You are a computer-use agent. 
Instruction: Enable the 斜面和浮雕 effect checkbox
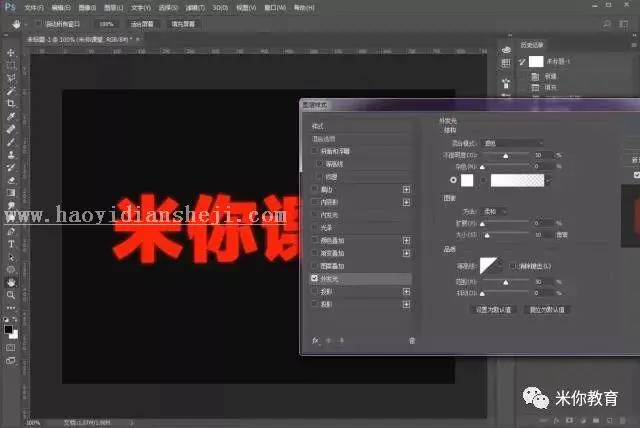315,151
